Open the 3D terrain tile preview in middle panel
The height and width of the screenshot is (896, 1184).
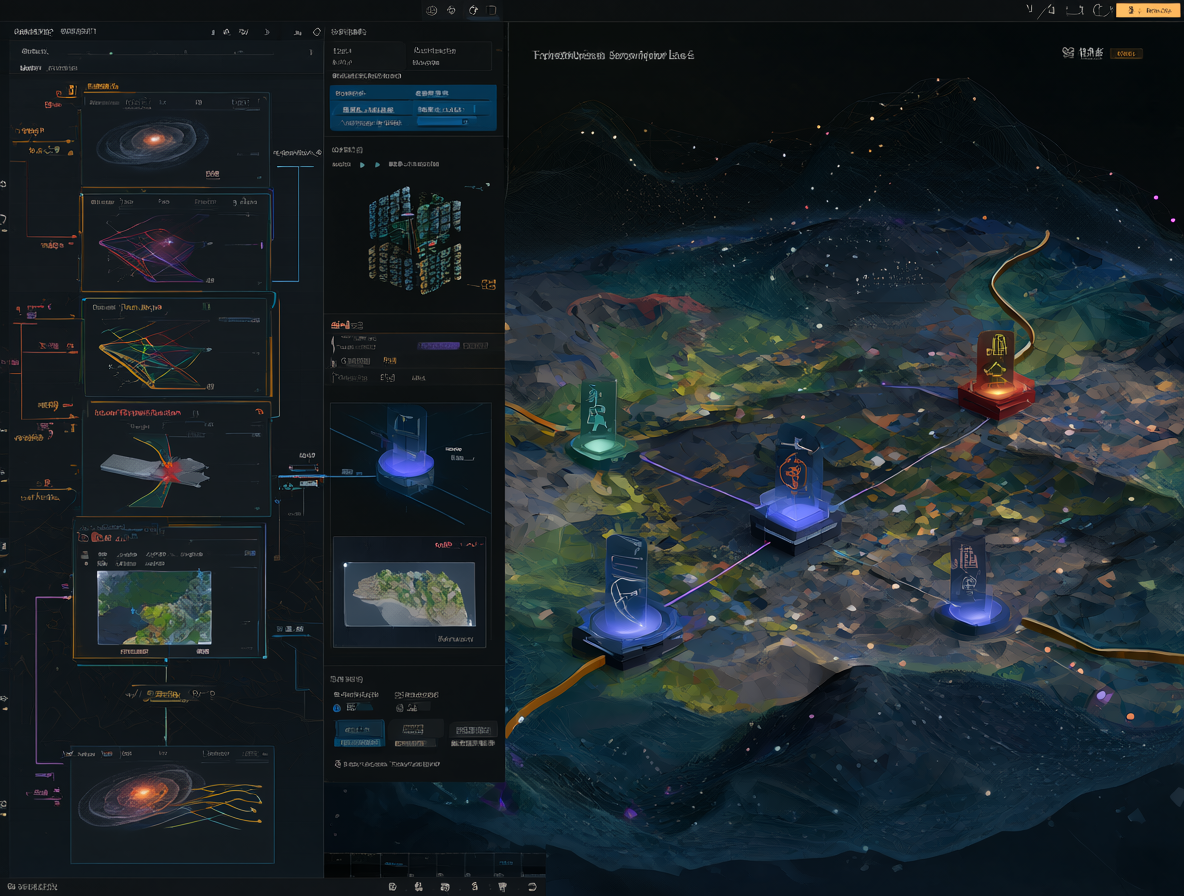(409, 593)
